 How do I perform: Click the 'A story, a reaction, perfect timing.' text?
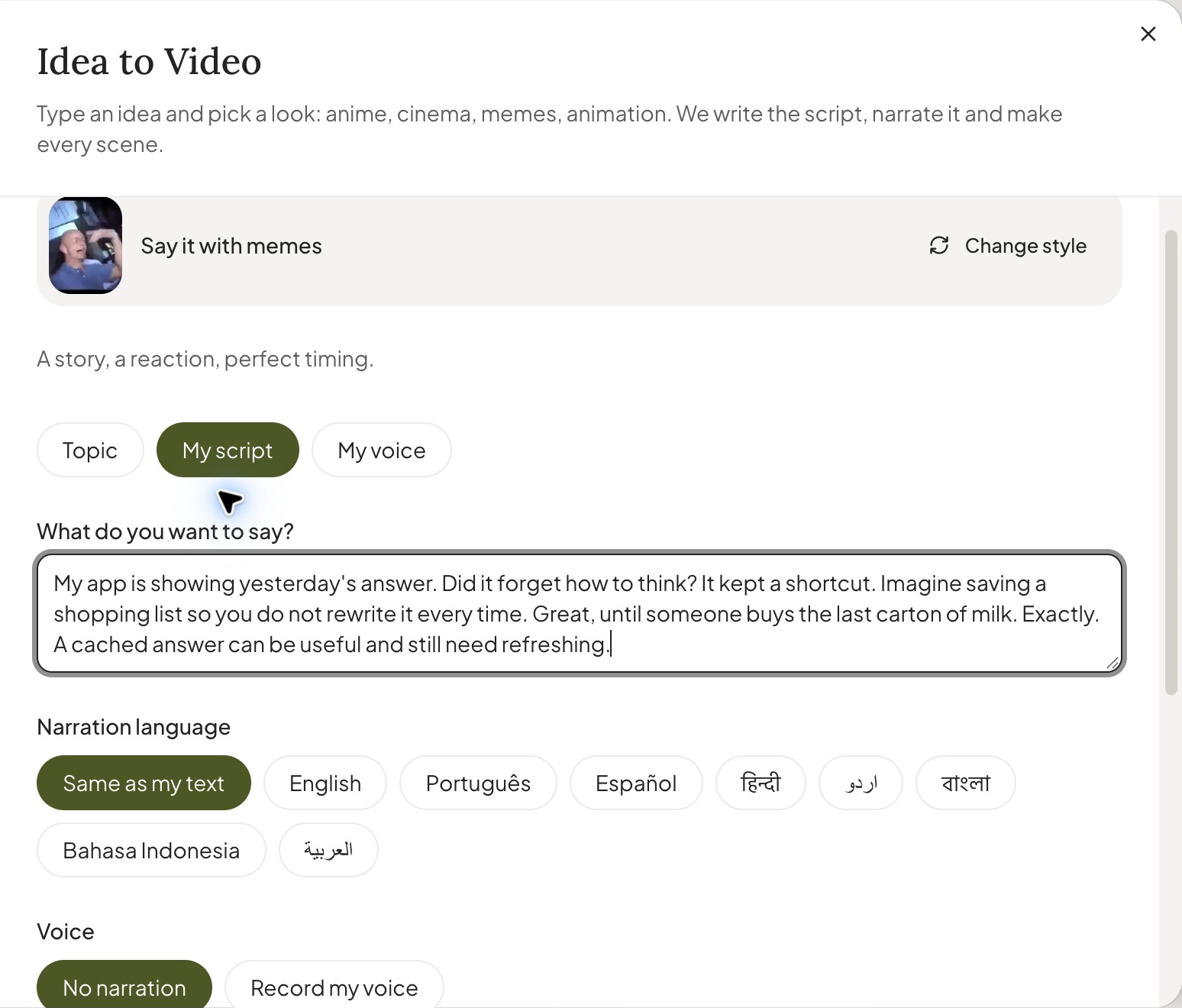[x=205, y=359]
